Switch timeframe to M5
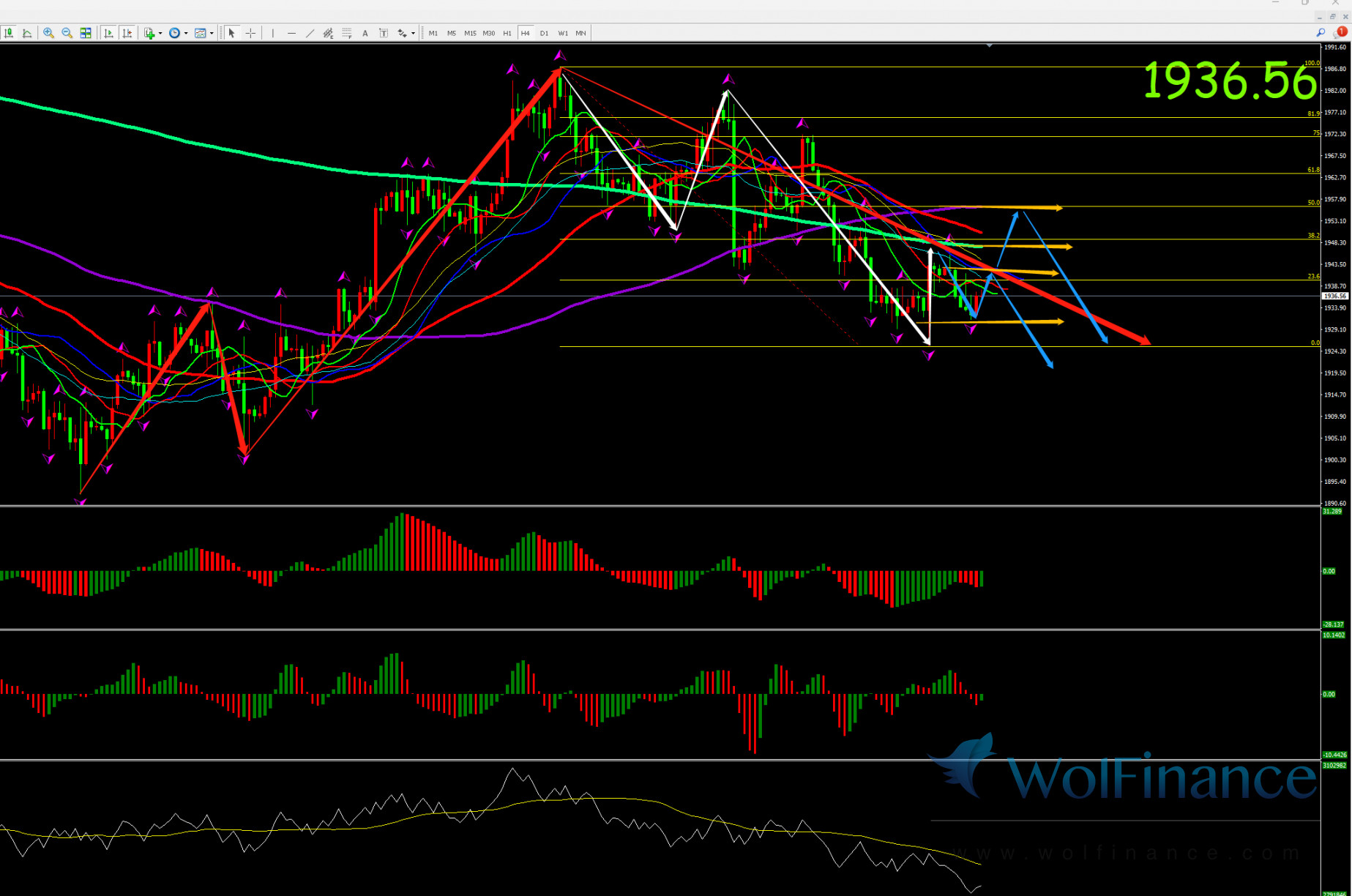1352x896 pixels. pyautogui.click(x=452, y=33)
